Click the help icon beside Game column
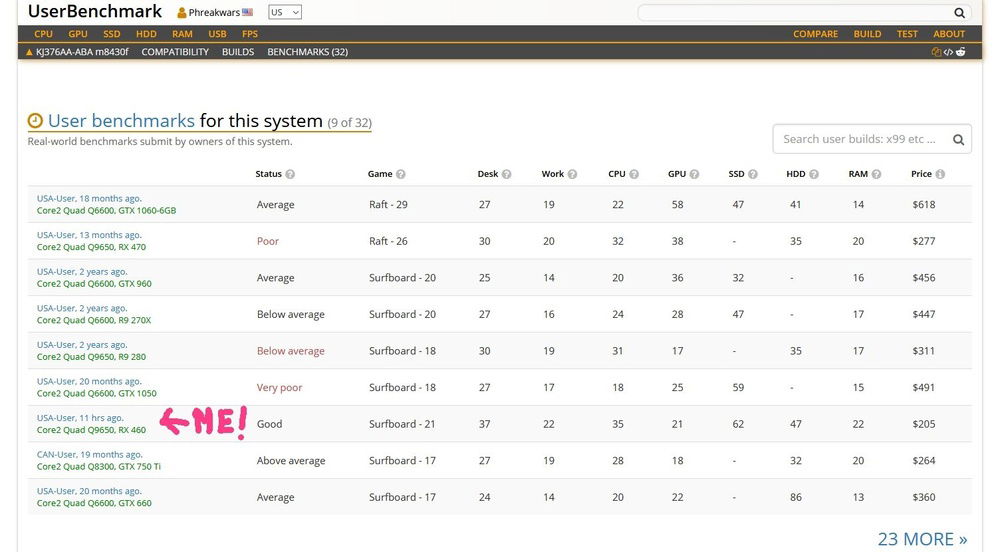 [401, 174]
